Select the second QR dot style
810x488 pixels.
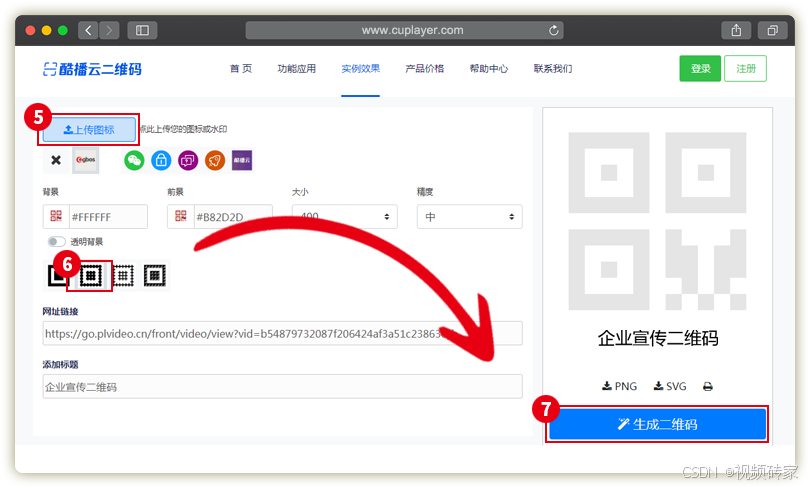[x=90, y=275]
